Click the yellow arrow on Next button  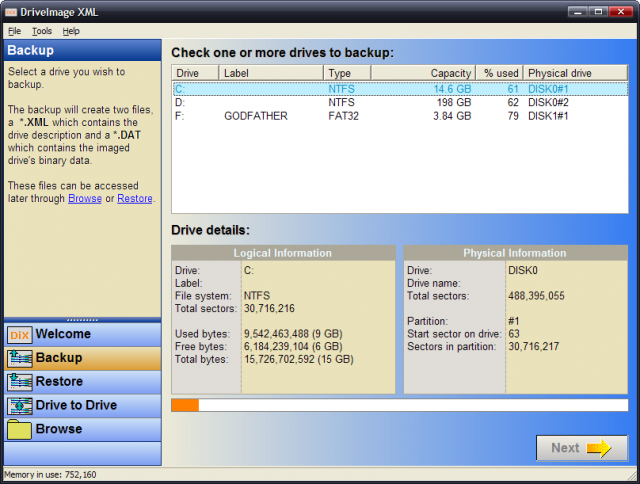(598, 448)
